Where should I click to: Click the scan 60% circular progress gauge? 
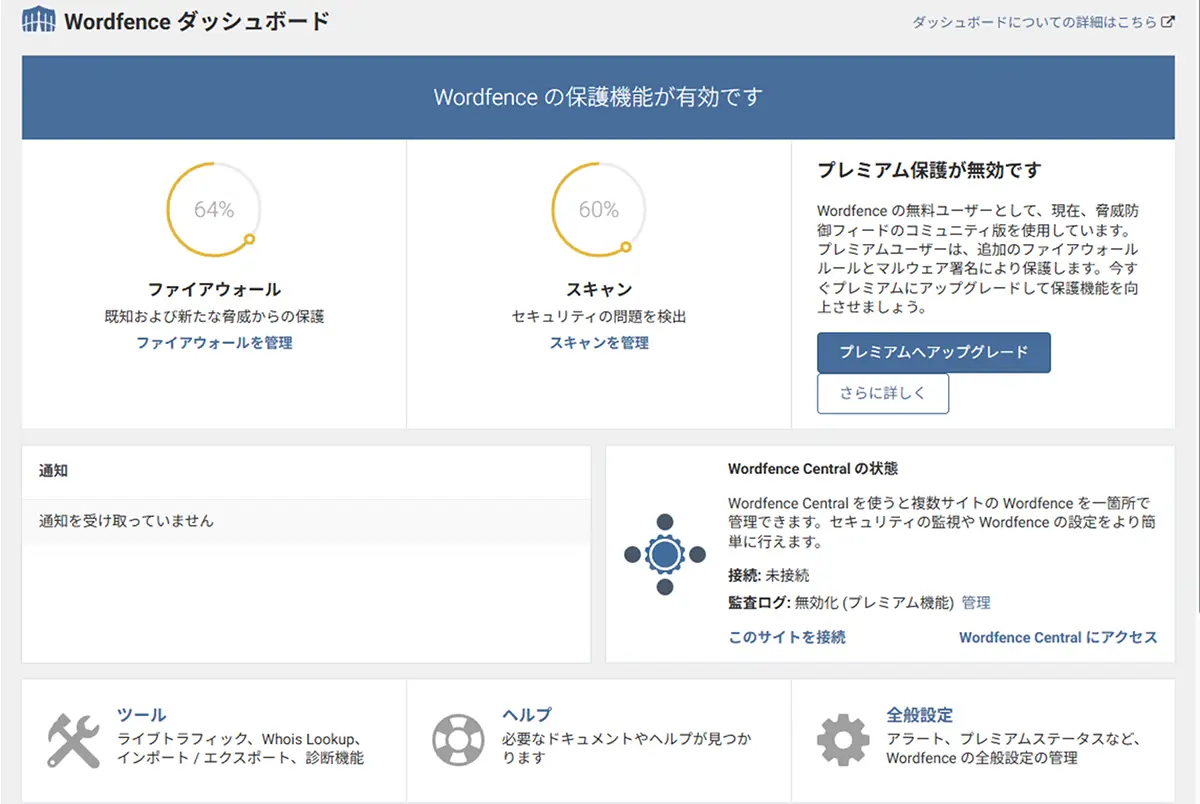[599, 210]
